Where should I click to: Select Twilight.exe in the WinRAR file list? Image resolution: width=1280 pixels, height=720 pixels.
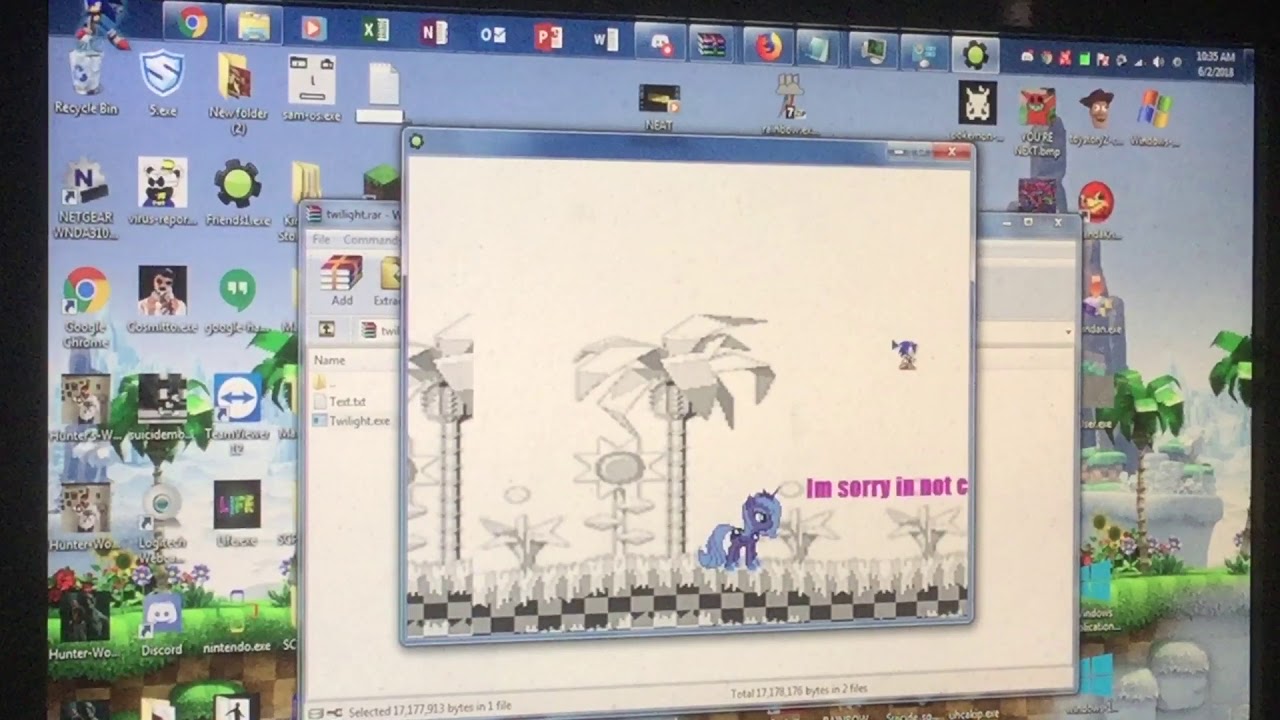pos(352,421)
